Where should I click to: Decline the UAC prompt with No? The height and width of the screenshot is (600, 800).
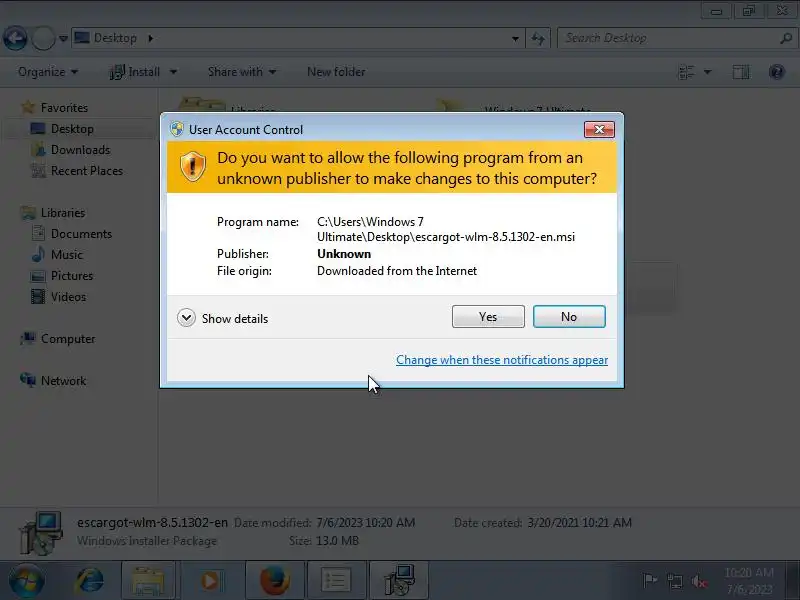click(569, 317)
